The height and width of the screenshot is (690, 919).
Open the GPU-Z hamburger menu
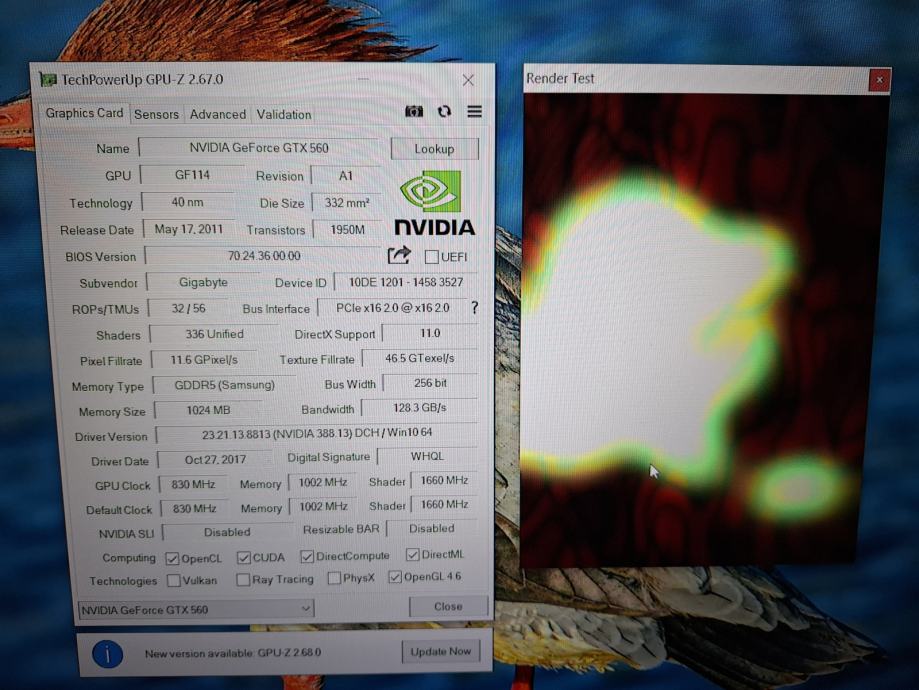coord(474,111)
